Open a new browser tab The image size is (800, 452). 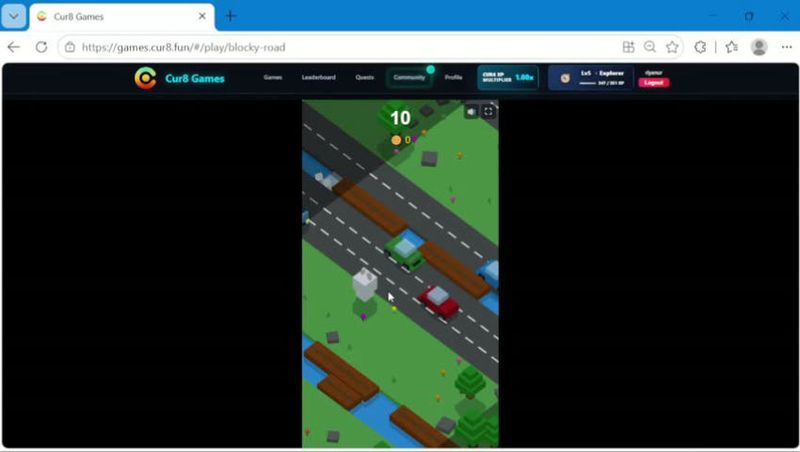(231, 16)
